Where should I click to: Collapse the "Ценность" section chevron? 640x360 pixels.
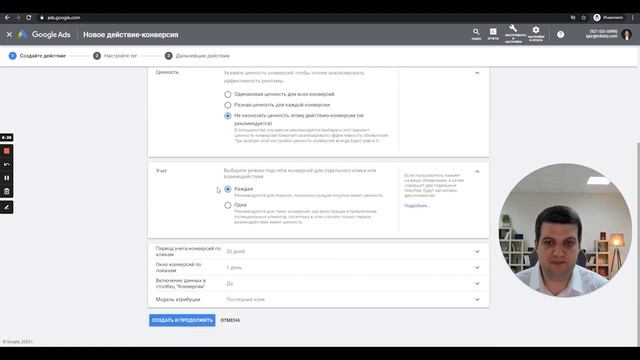477,73
